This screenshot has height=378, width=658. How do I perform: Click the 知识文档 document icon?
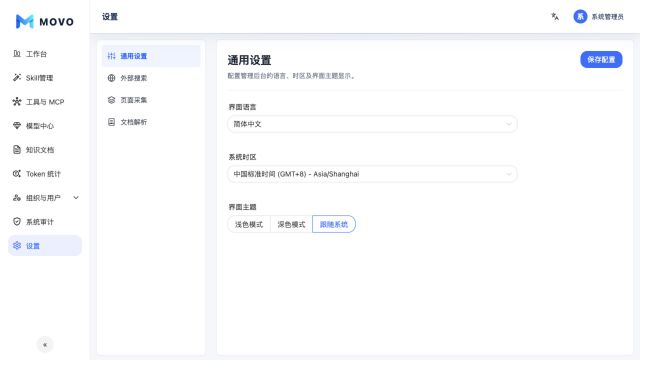[17, 150]
